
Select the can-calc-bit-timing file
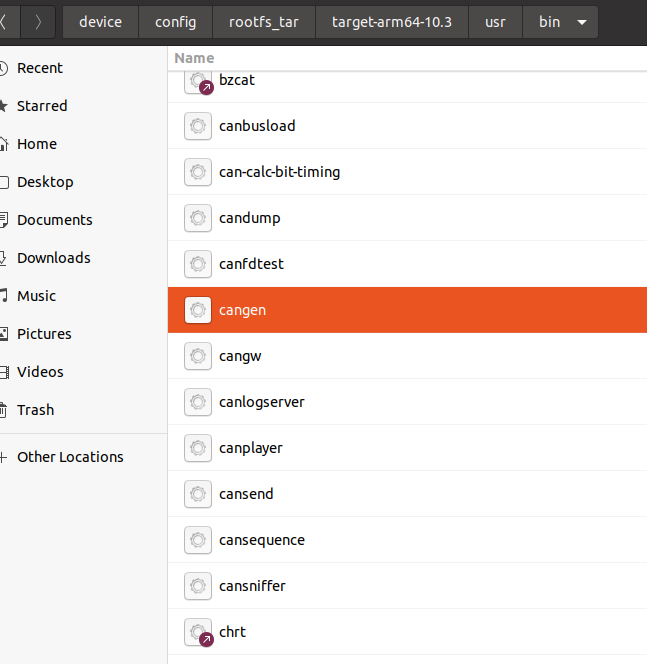click(x=279, y=172)
